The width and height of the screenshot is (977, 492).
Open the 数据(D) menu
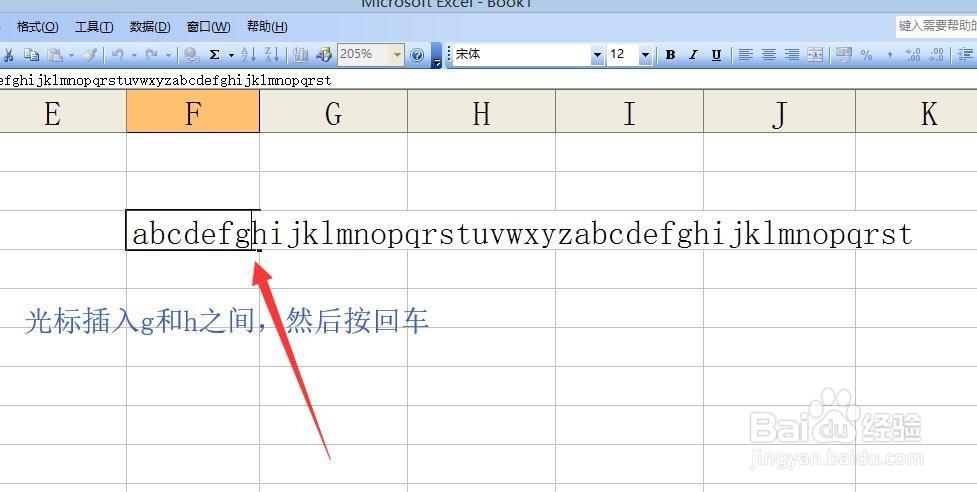(150, 27)
